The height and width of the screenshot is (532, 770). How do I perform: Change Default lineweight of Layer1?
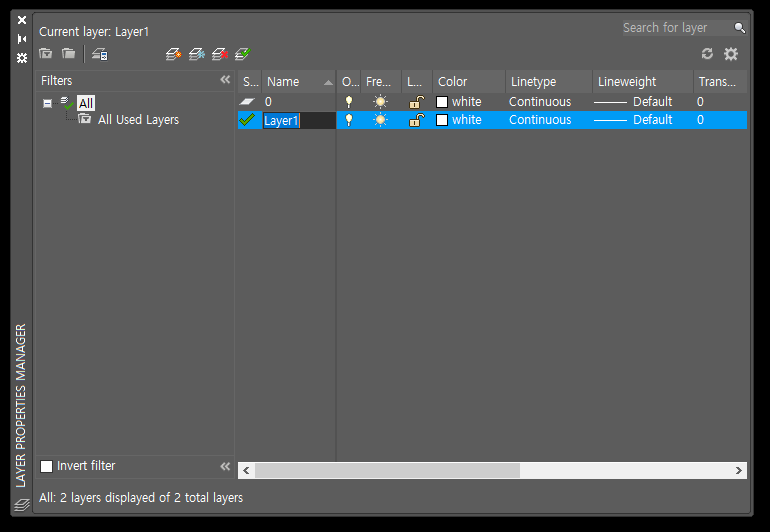(633, 119)
